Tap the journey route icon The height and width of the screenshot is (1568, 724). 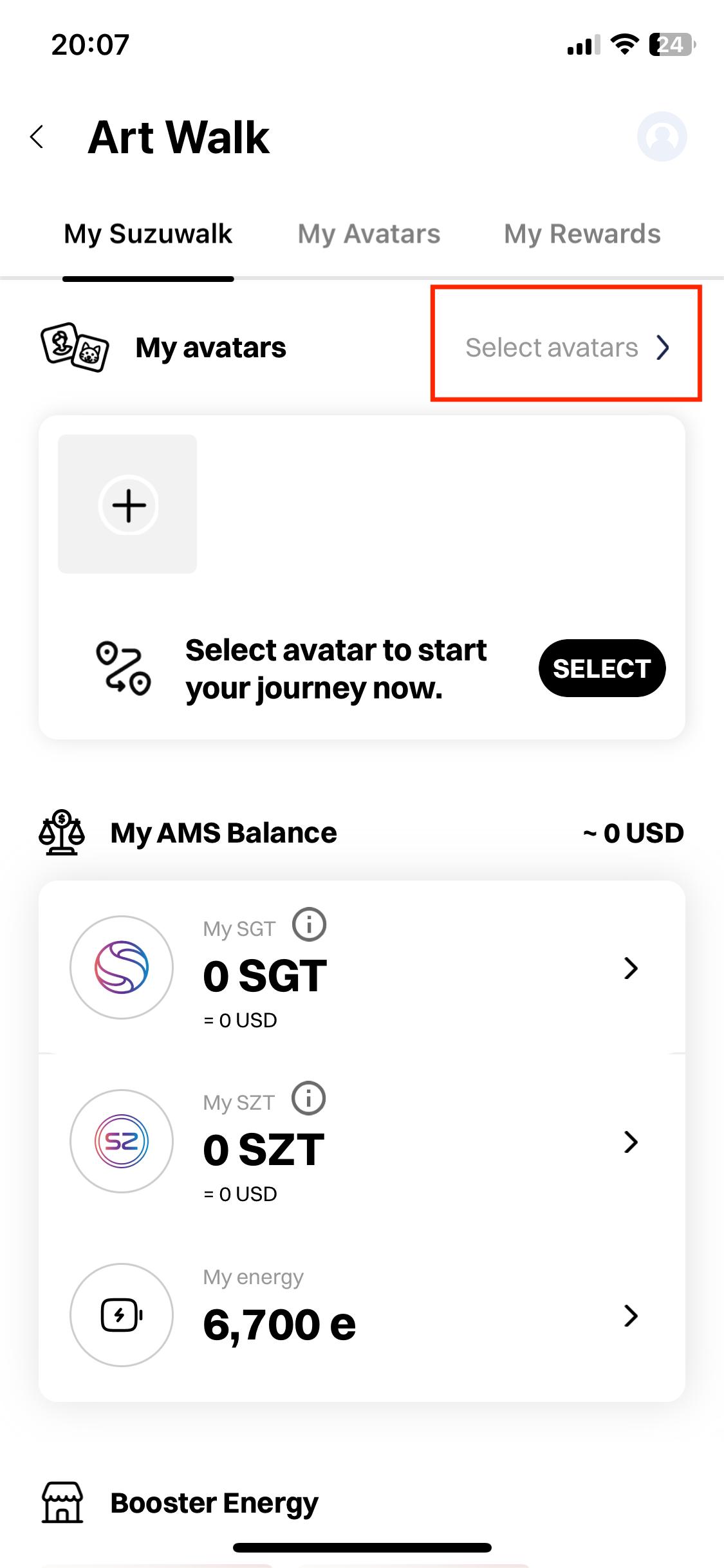click(x=123, y=668)
